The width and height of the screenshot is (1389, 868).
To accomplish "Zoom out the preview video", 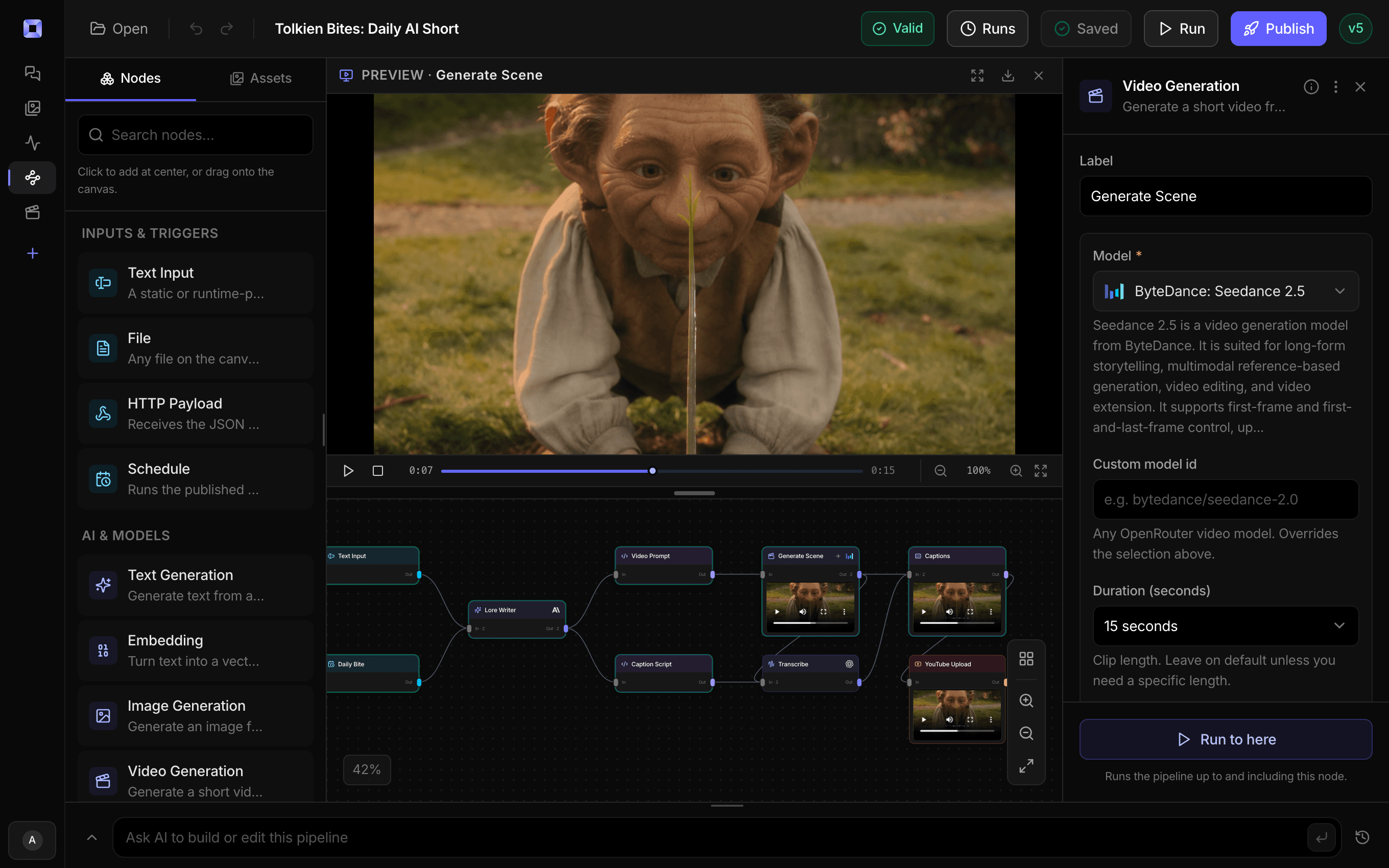I will (940, 471).
